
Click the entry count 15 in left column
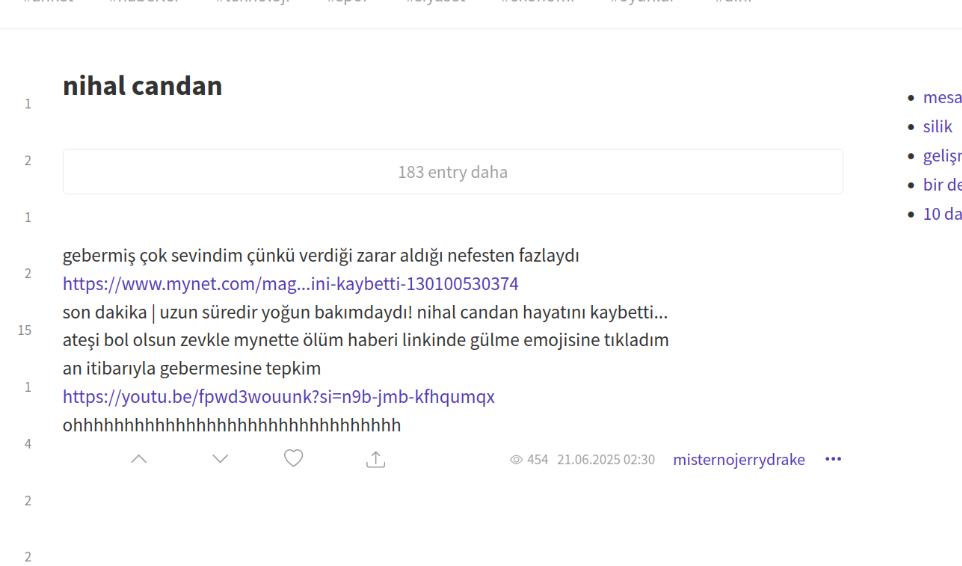pos(25,330)
